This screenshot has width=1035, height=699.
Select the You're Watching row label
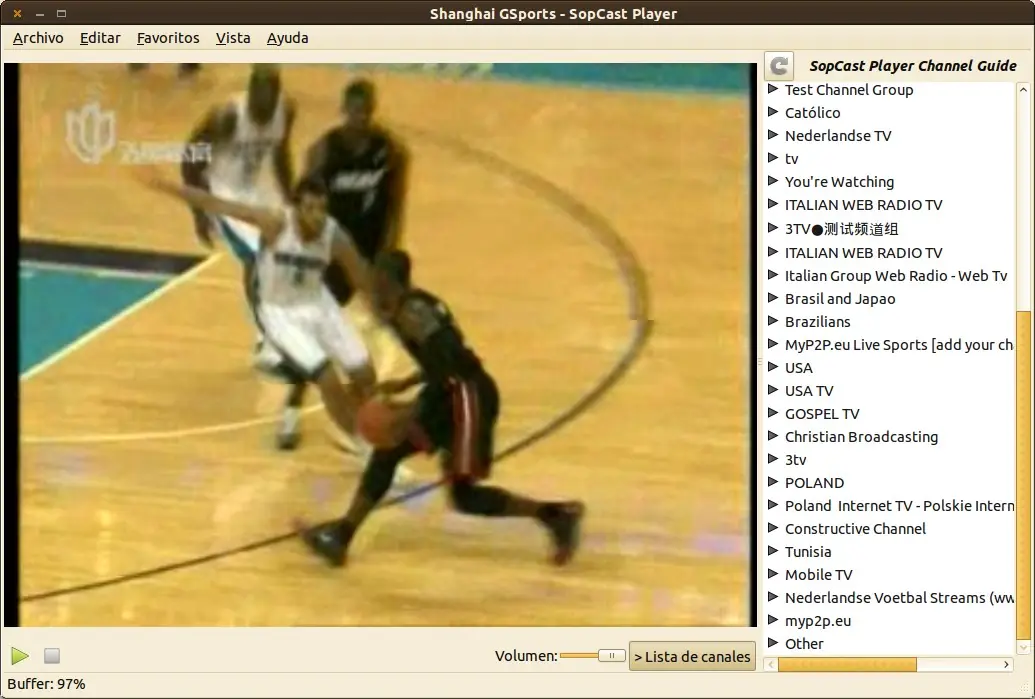point(839,182)
